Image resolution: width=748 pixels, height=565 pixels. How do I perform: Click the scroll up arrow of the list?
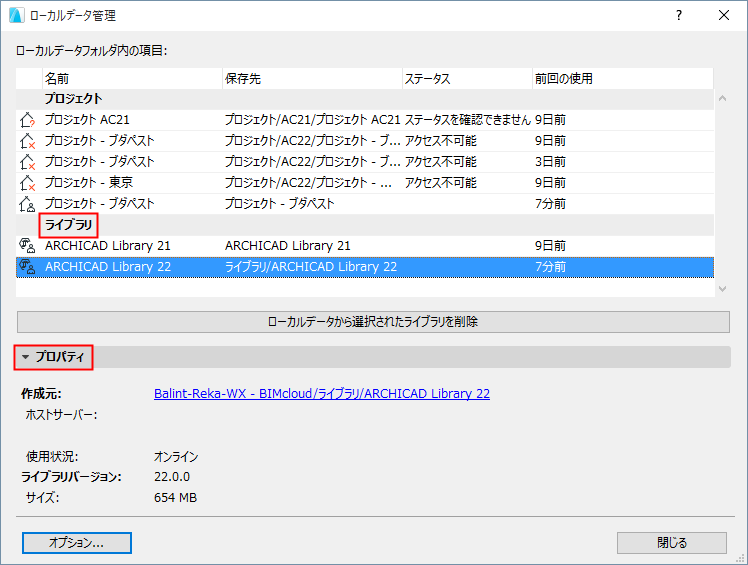(722, 98)
